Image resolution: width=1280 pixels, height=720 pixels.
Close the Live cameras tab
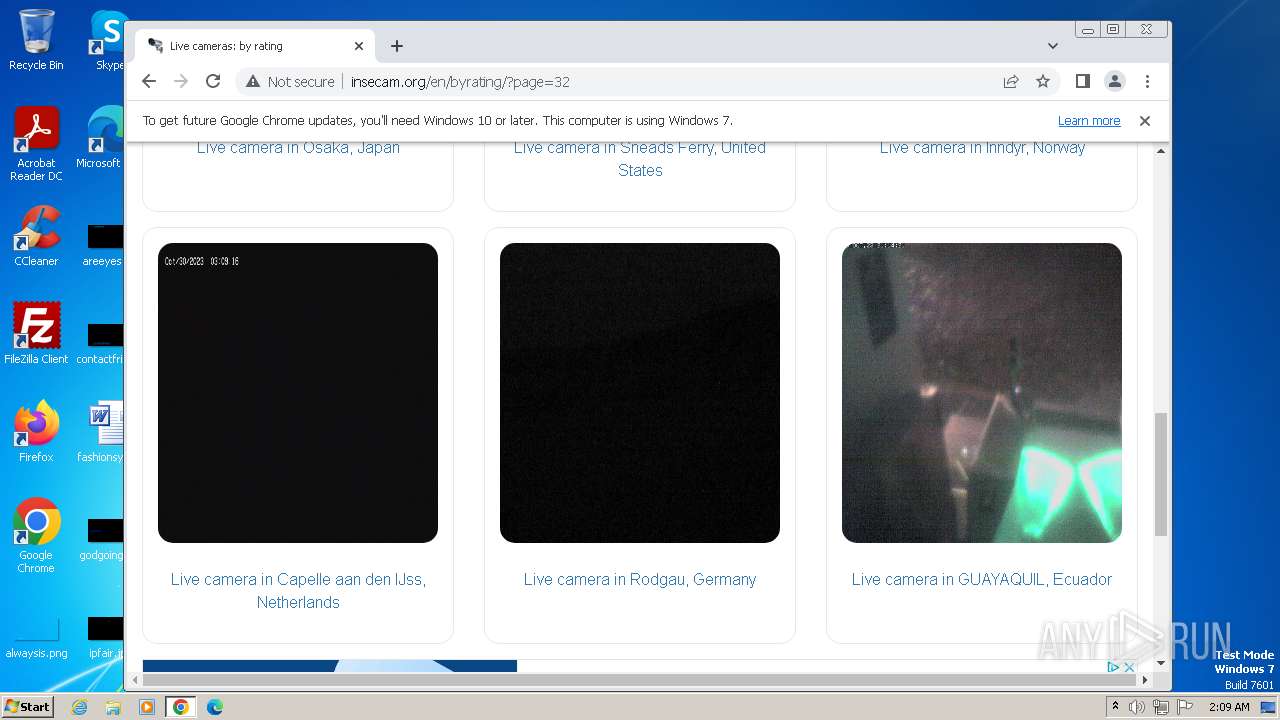tap(359, 46)
